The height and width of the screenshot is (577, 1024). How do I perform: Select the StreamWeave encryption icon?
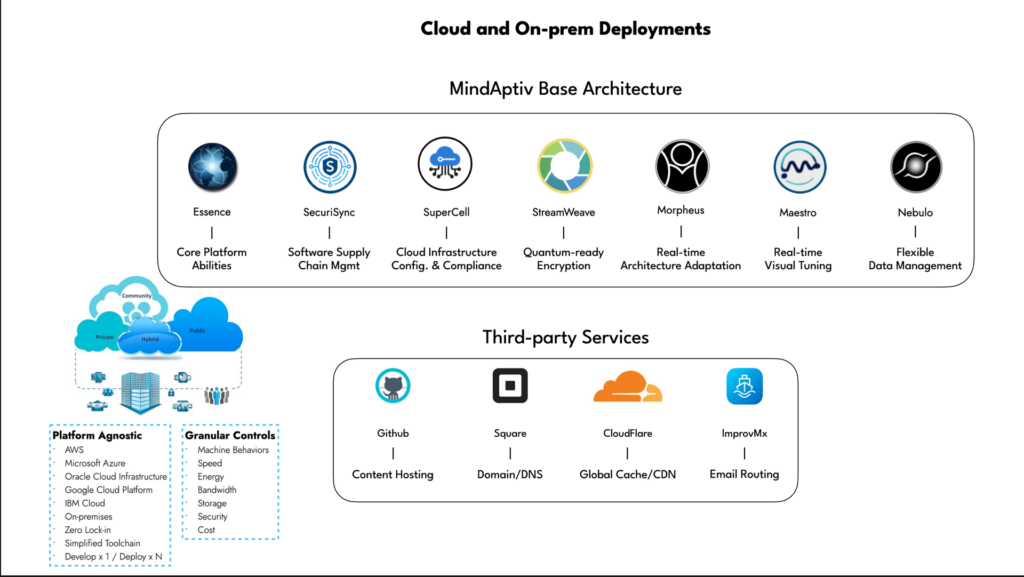coord(564,165)
